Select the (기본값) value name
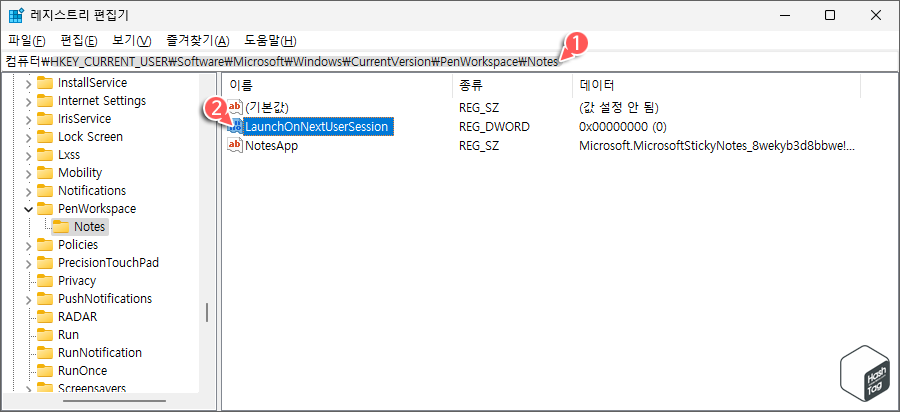The image size is (900, 412). [267, 107]
